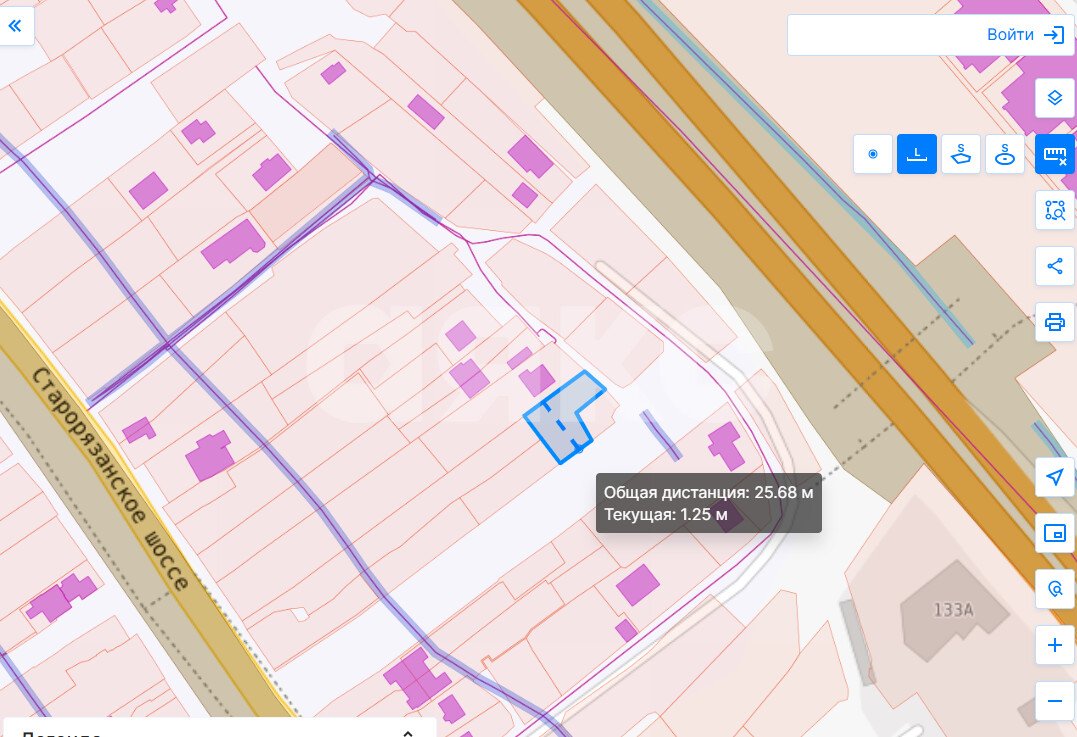1077x737 pixels.
Task: Click the 'Текущая: 1.25 м' readout
Action: click(666, 514)
